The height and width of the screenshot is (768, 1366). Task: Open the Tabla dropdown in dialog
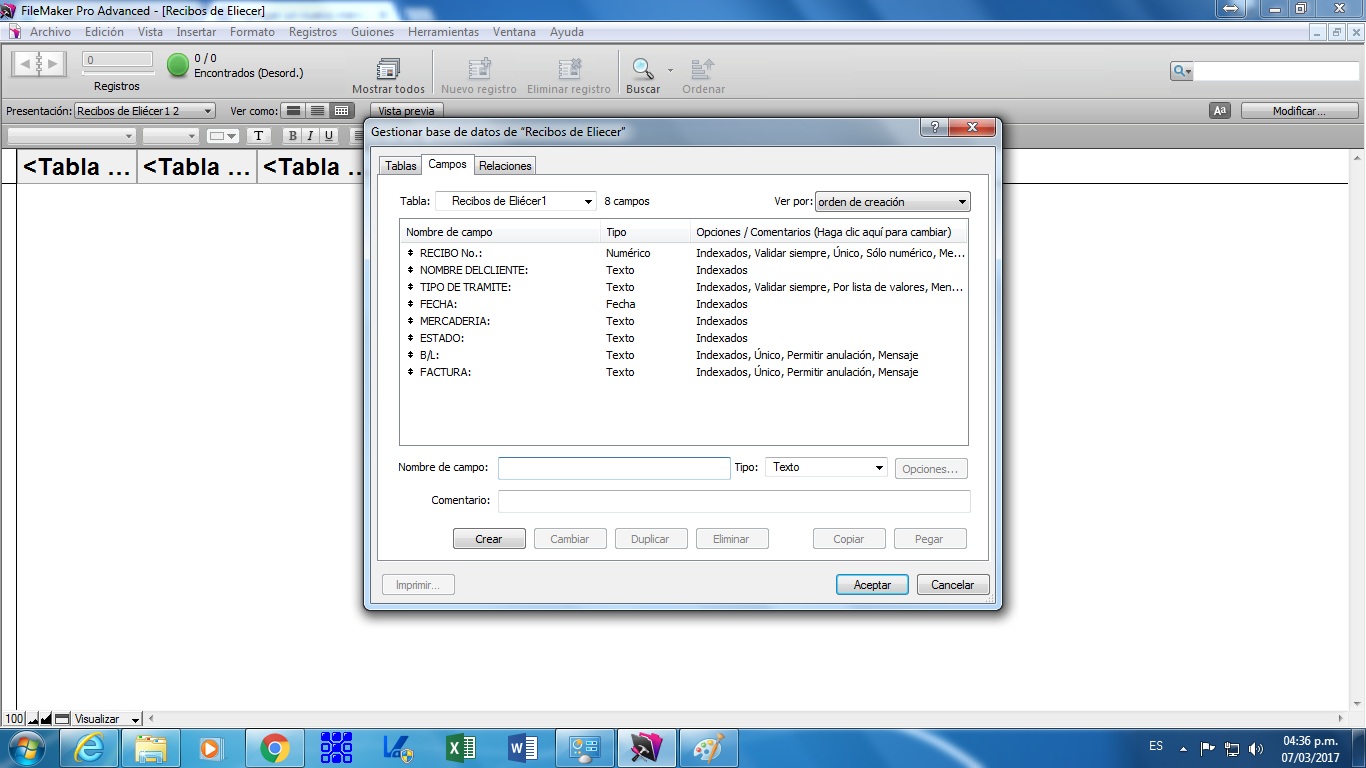click(x=515, y=201)
